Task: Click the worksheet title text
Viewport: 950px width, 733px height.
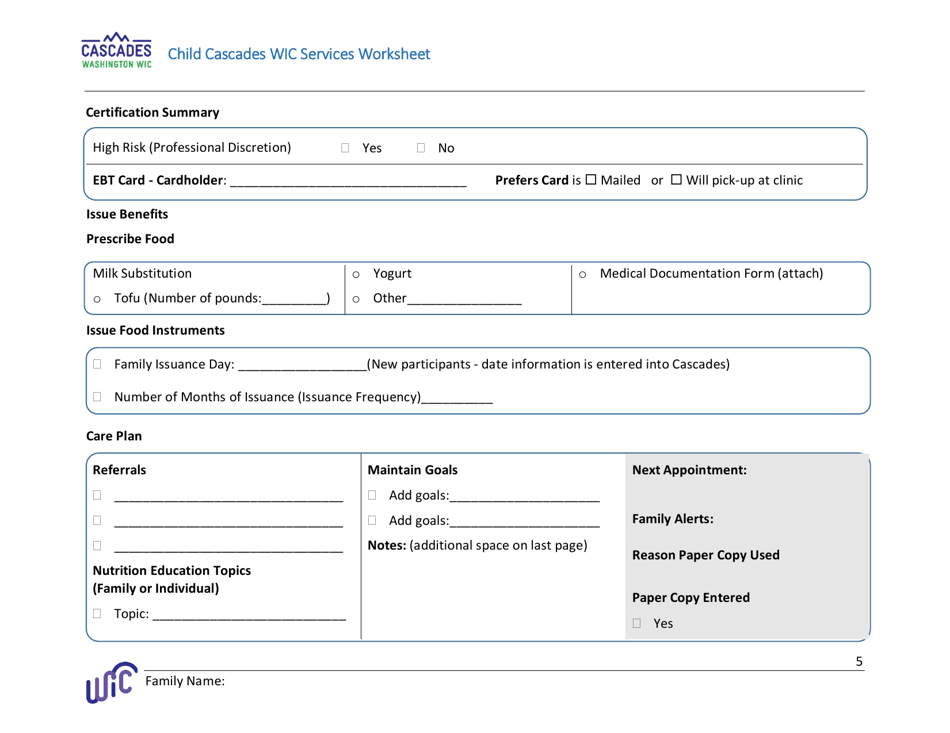Action: pyautogui.click(x=298, y=54)
